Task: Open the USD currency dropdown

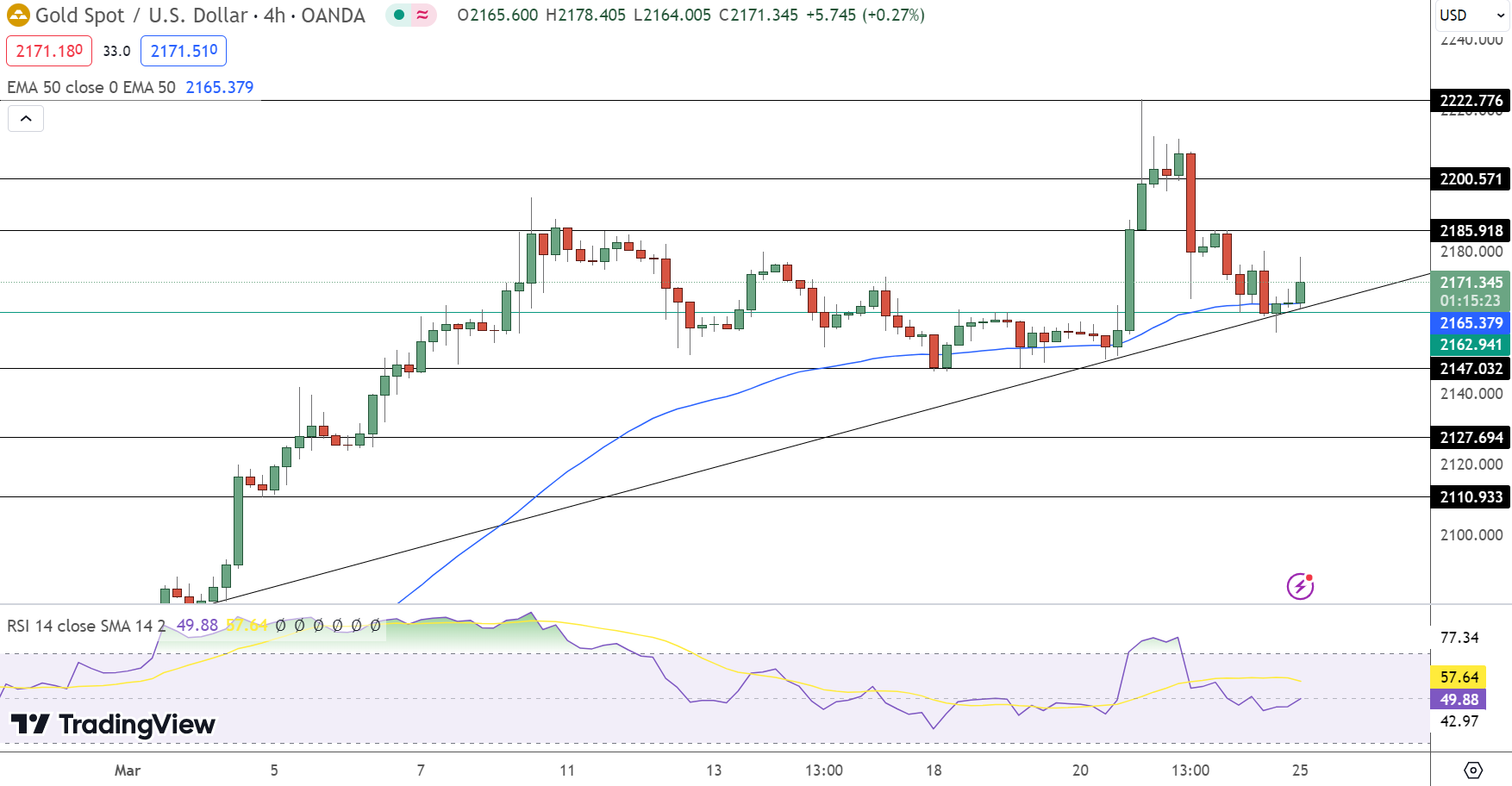Action: click(1471, 15)
